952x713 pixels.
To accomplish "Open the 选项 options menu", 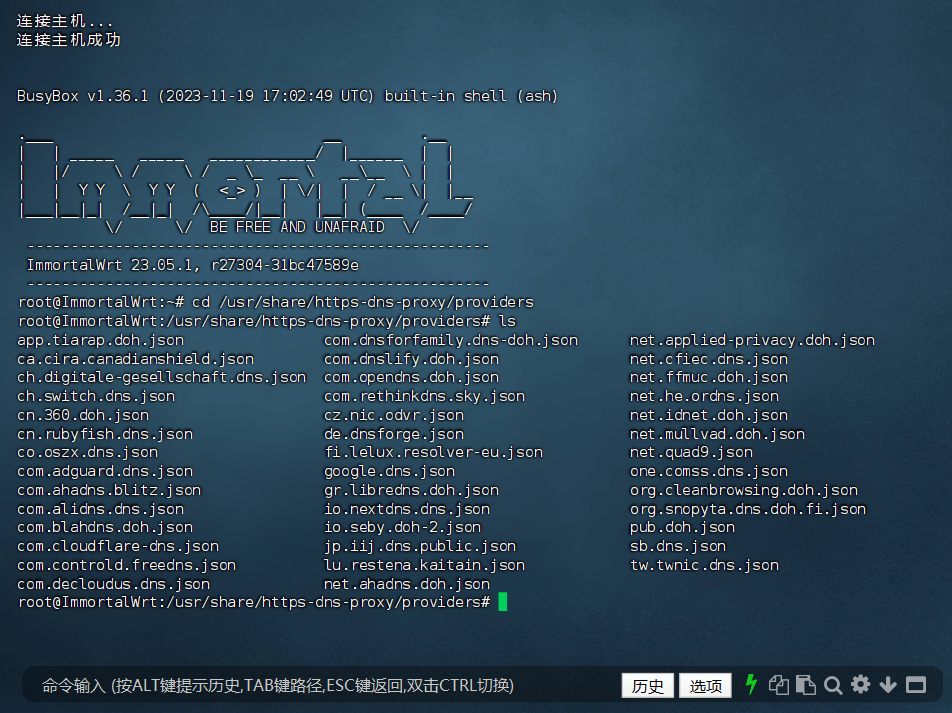I will click(x=705, y=686).
